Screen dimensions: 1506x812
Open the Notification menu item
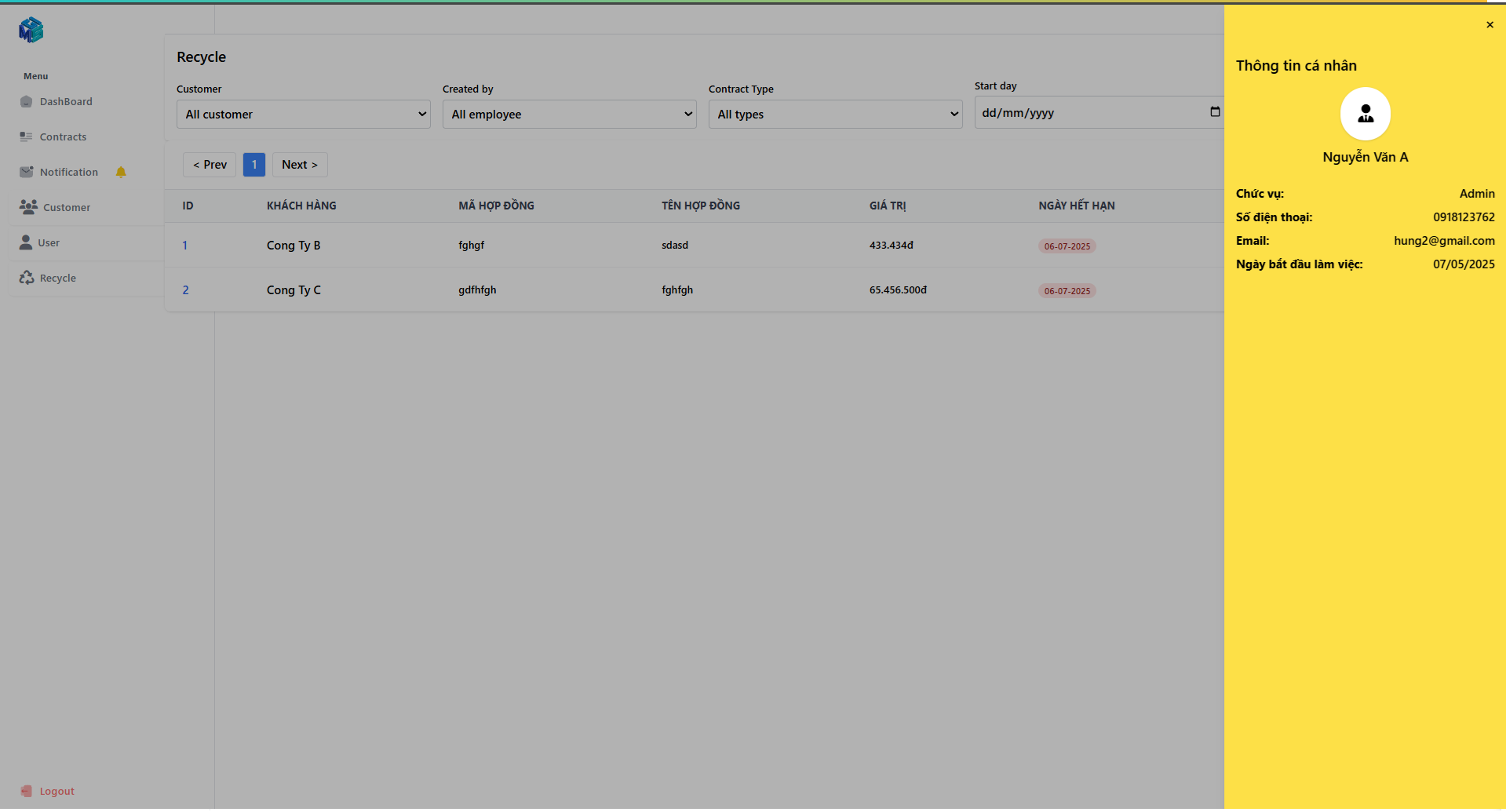click(69, 172)
